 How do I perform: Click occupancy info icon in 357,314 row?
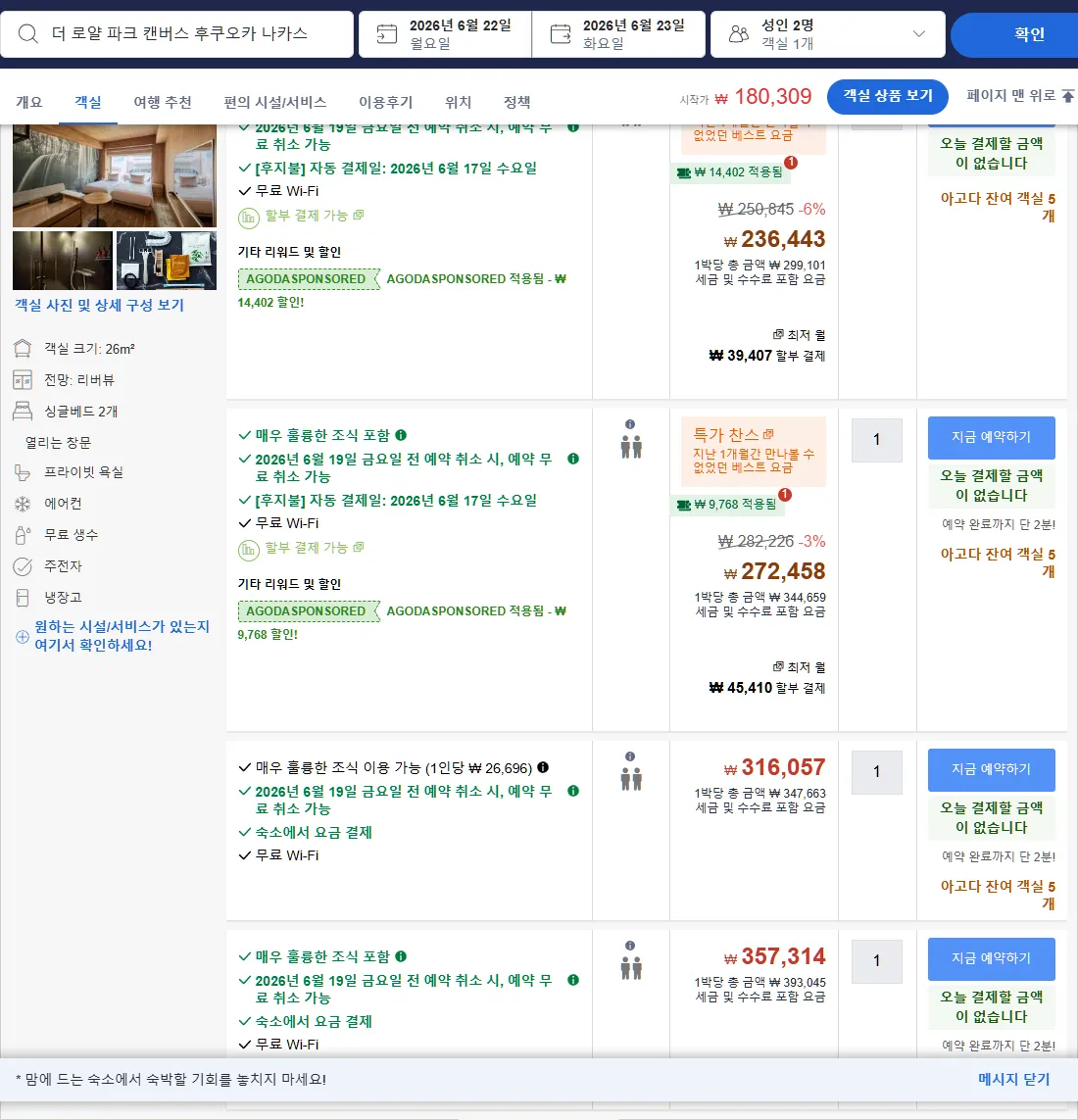(x=630, y=946)
